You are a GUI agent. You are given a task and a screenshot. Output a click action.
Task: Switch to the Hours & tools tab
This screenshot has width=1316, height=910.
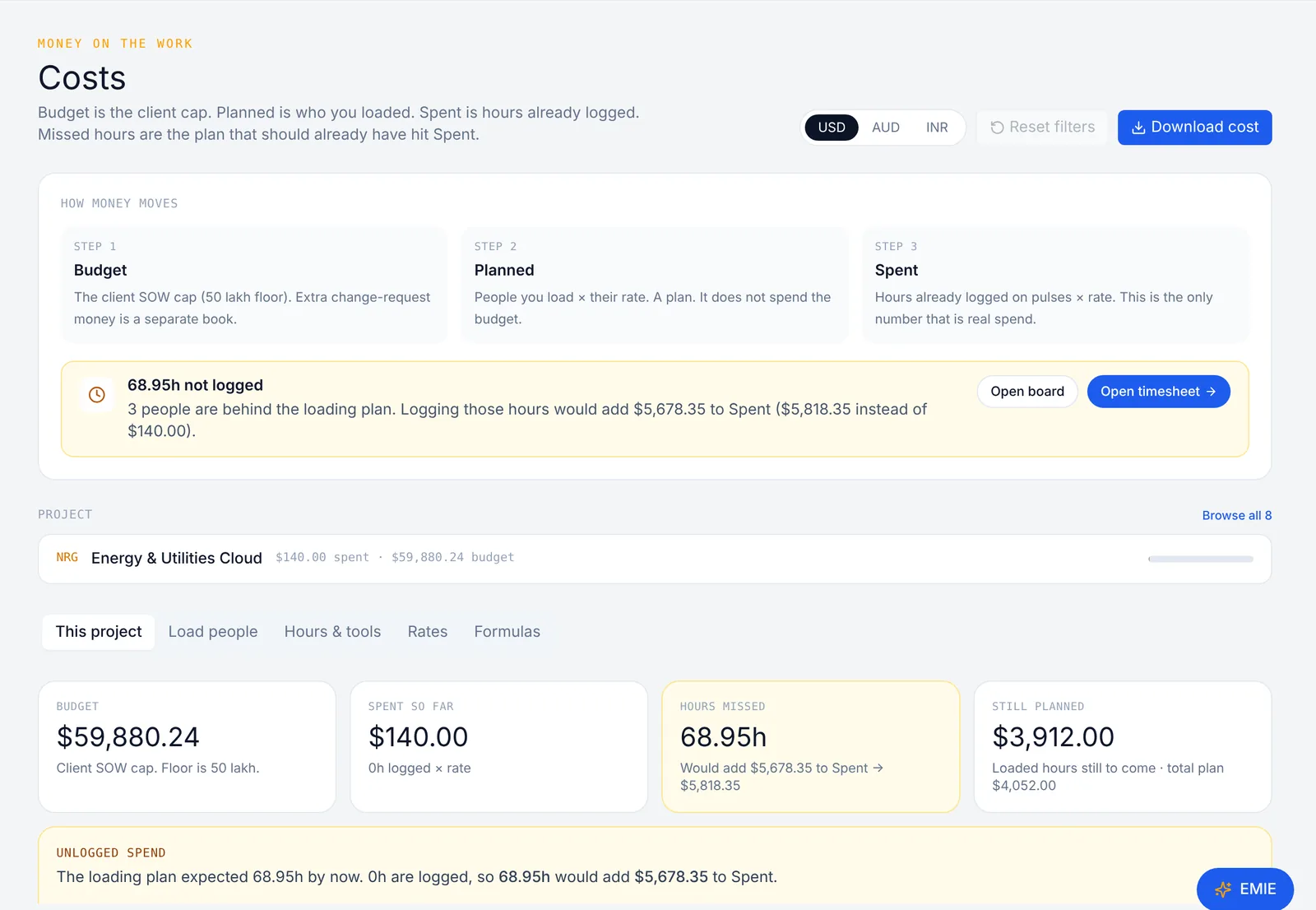[x=332, y=632]
